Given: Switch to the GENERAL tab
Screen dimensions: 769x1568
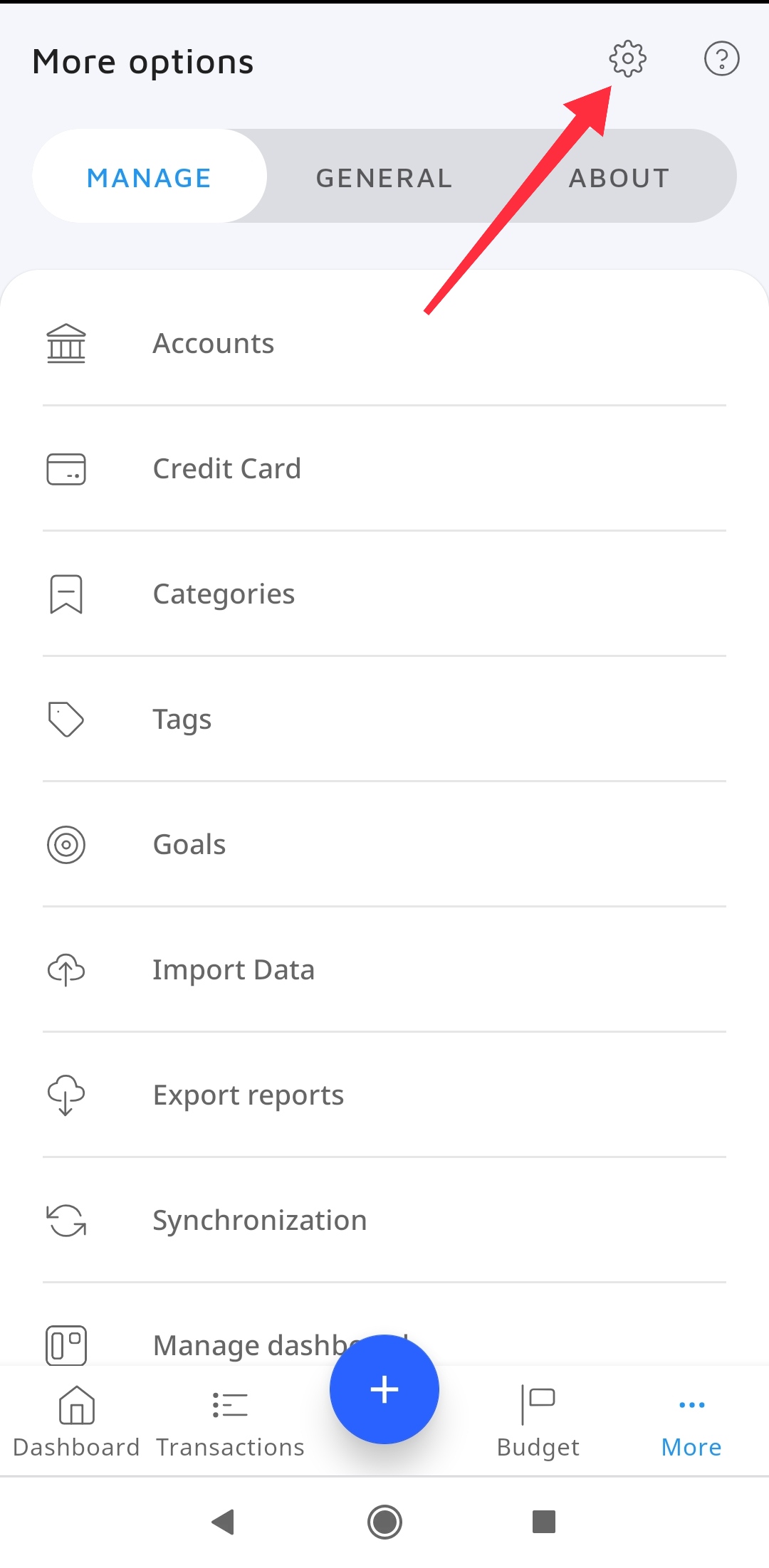Looking at the screenshot, I should point(384,177).
